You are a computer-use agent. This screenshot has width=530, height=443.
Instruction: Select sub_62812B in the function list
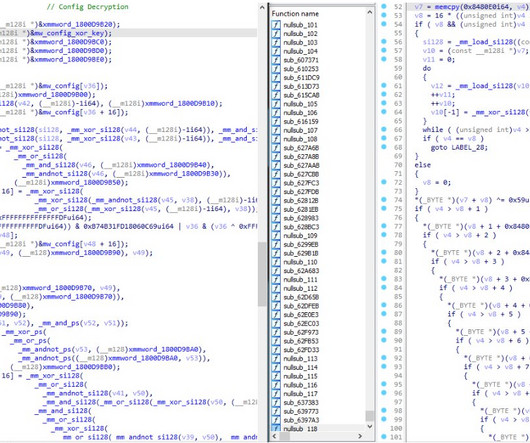301,201
